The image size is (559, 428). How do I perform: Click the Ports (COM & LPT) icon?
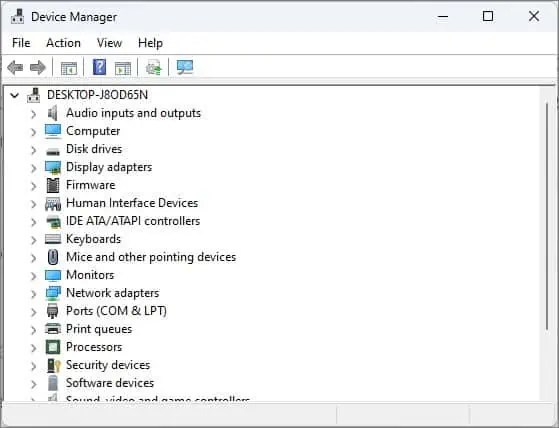pos(52,311)
